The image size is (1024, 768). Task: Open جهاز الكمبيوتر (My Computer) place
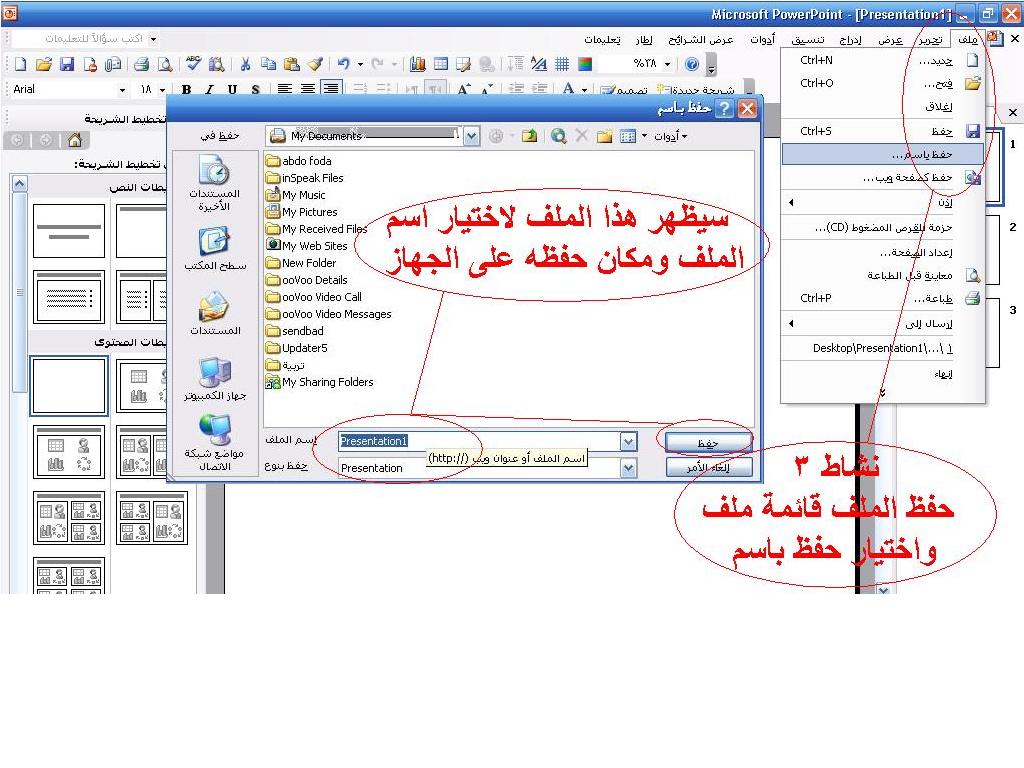coord(215,379)
